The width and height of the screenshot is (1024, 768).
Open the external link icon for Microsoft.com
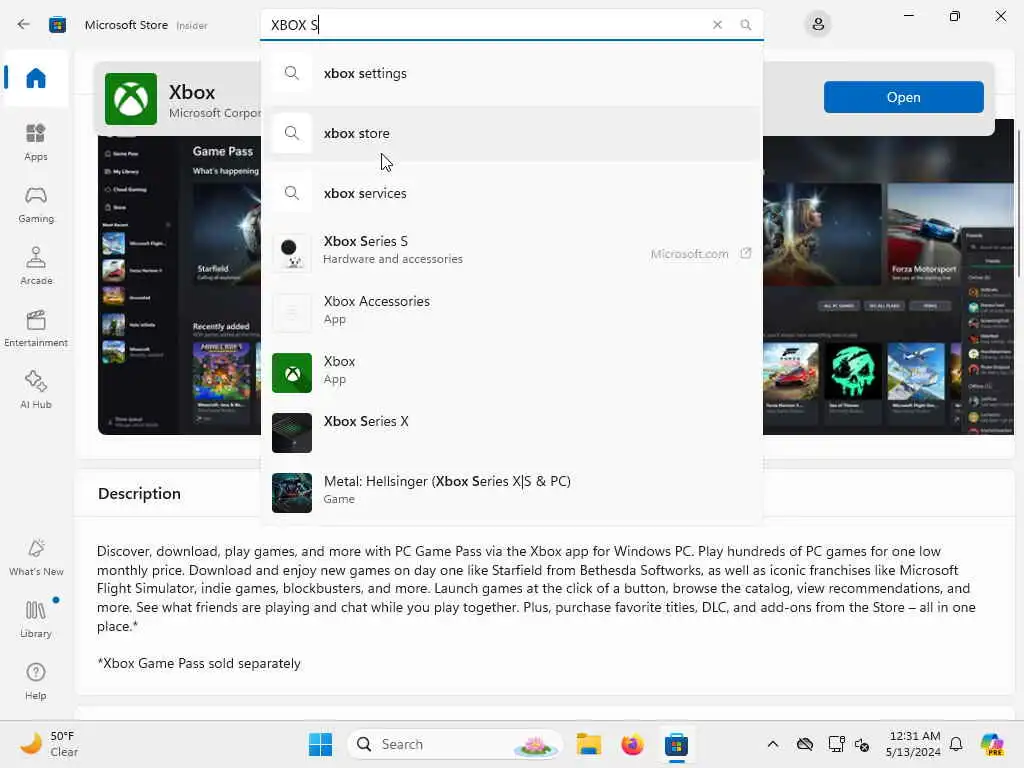(746, 253)
